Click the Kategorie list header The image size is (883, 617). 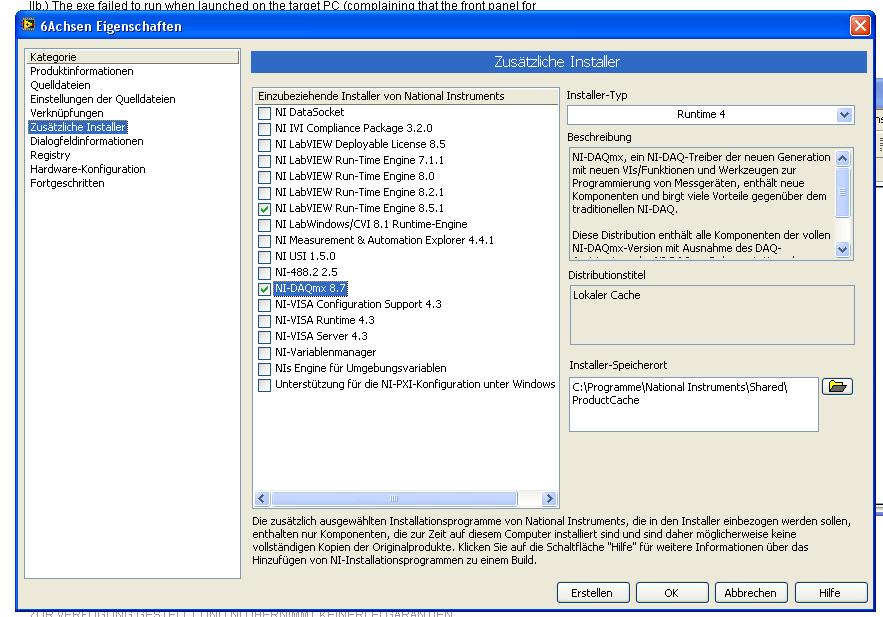pyautogui.click(x=132, y=57)
